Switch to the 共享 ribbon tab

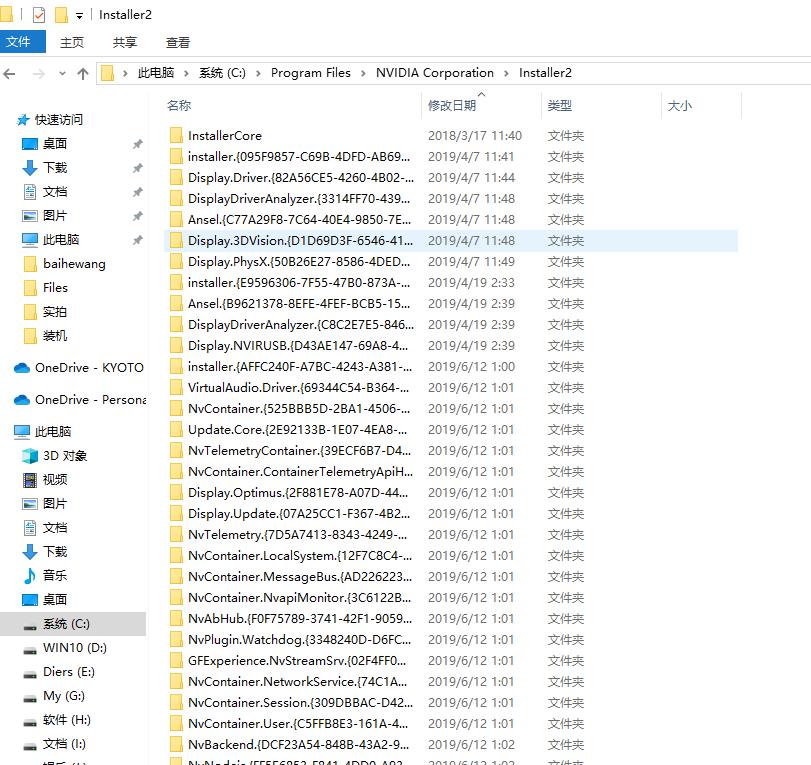(x=125, y=42)
